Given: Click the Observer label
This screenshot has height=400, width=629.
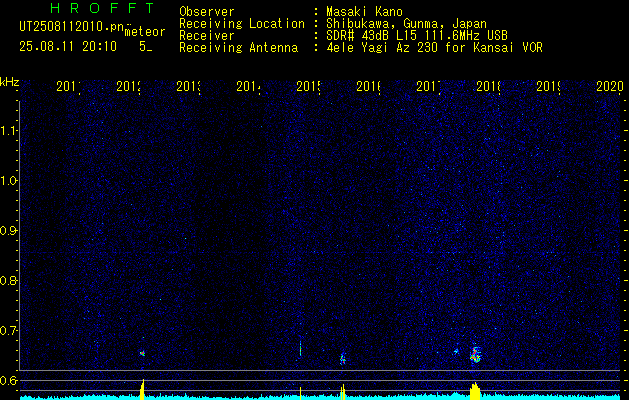Looking at the screenshot, I should 207,12.
